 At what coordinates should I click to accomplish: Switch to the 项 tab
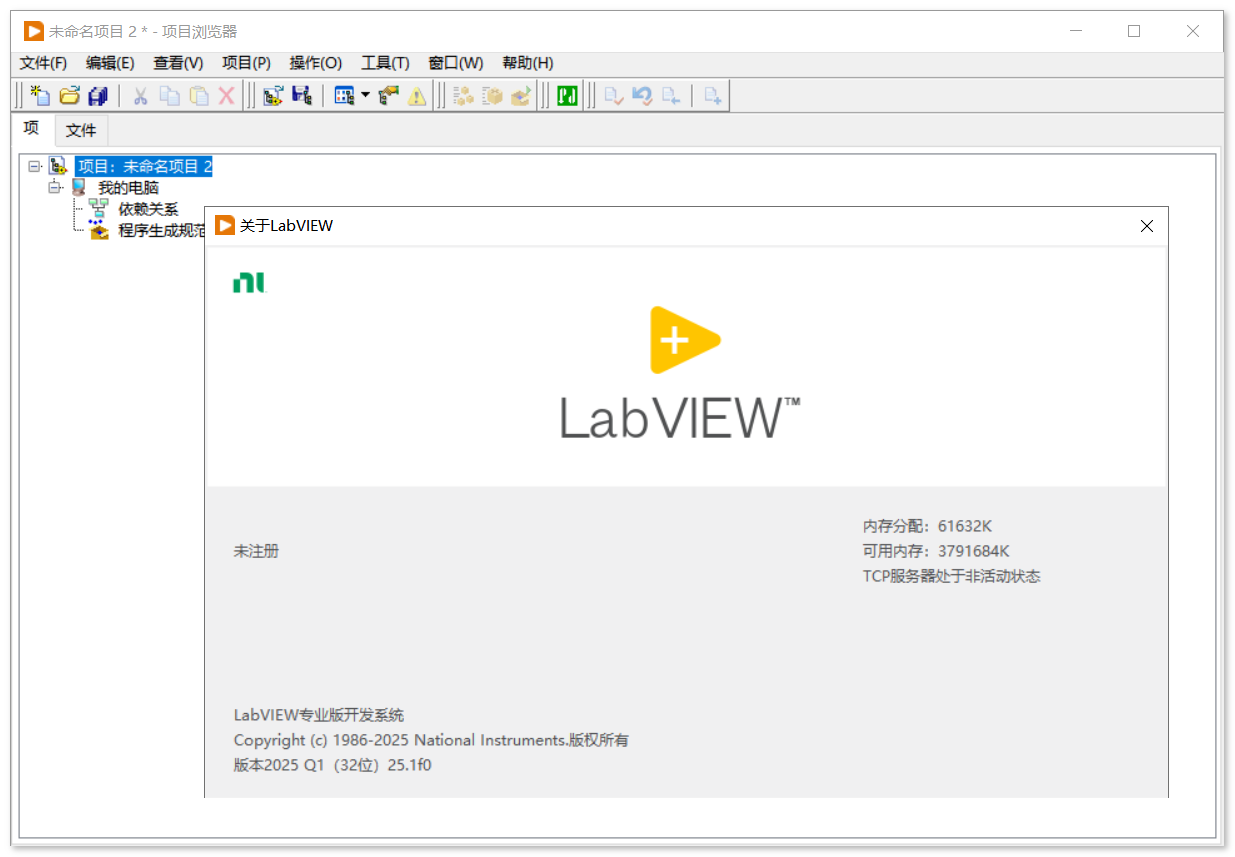32,129
